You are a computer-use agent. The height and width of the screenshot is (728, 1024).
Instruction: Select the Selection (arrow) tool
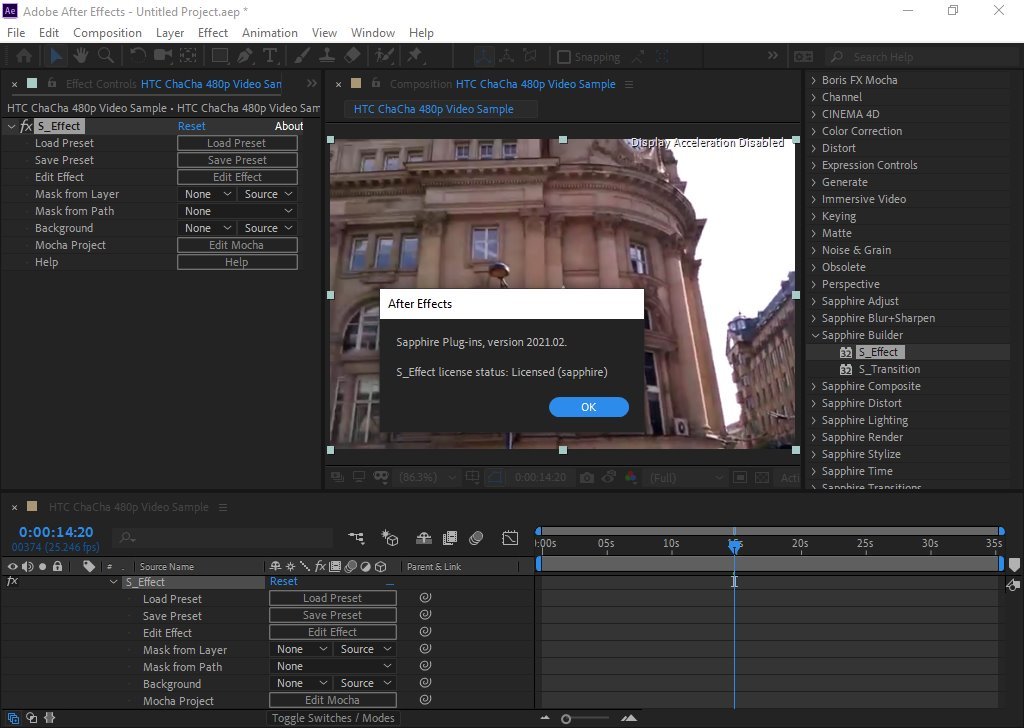(56, 56)
